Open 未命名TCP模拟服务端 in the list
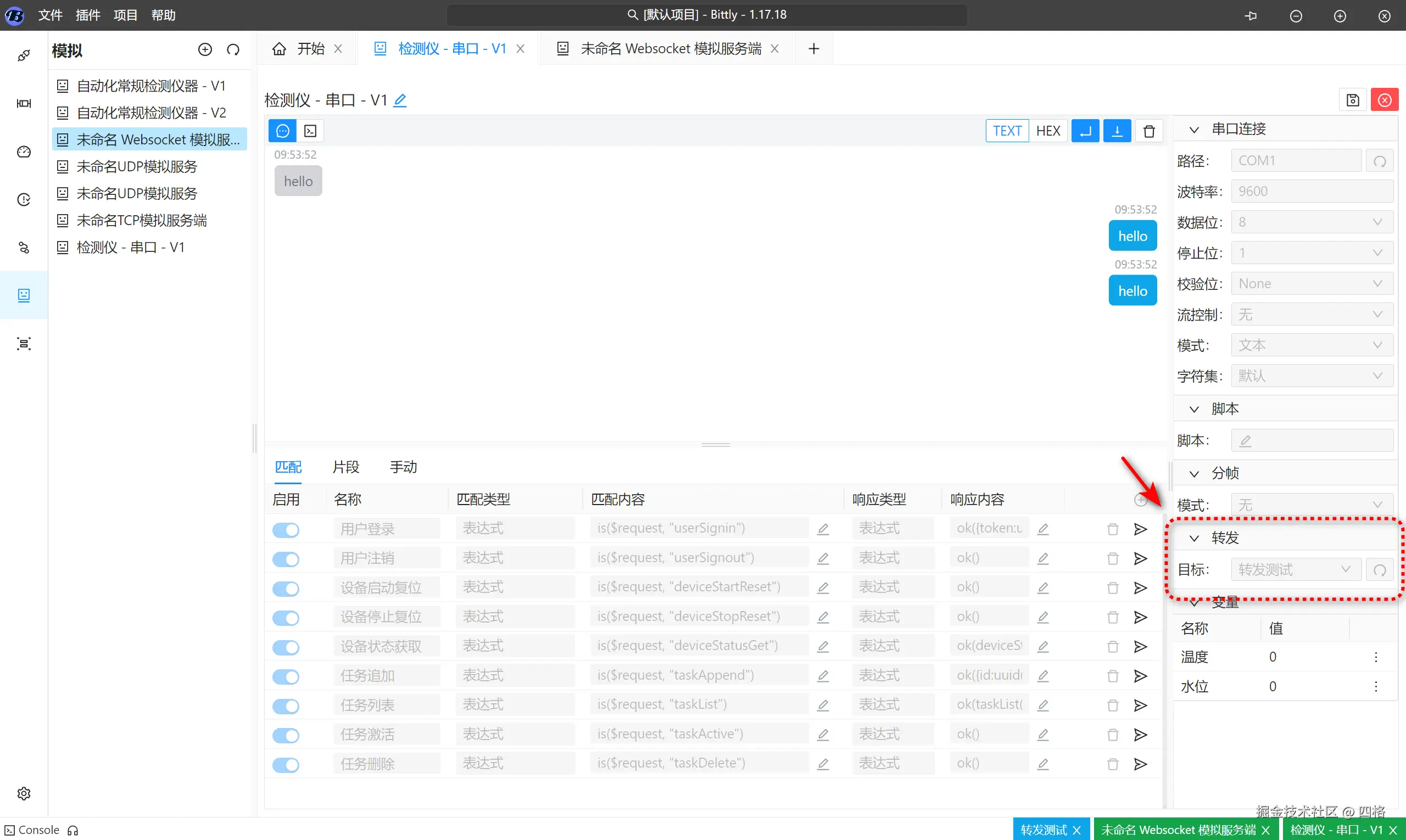1406x840 pixels. [142, 220]
